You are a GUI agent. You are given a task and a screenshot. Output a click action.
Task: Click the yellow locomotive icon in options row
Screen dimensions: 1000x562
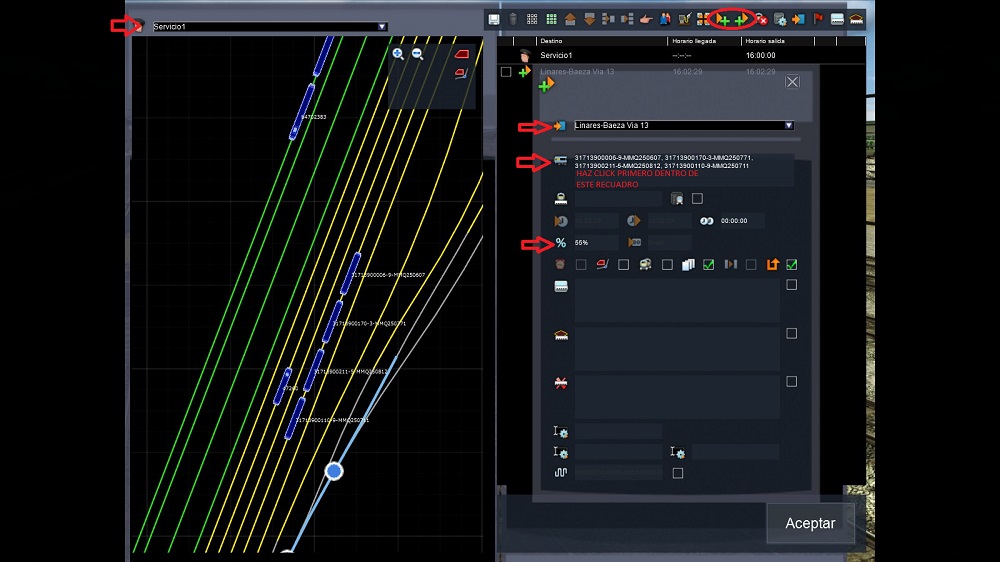coord(645,264)
